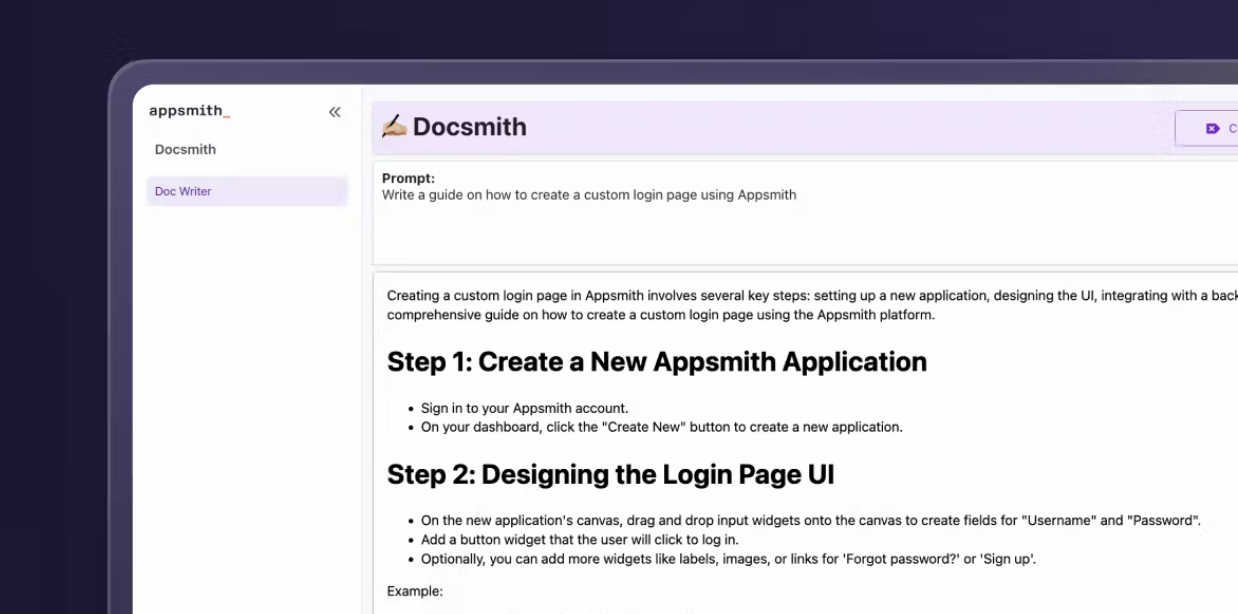1238x614 pixels.
Task: Open the Doc Writer page in sidebar
Action: [247, 191]
